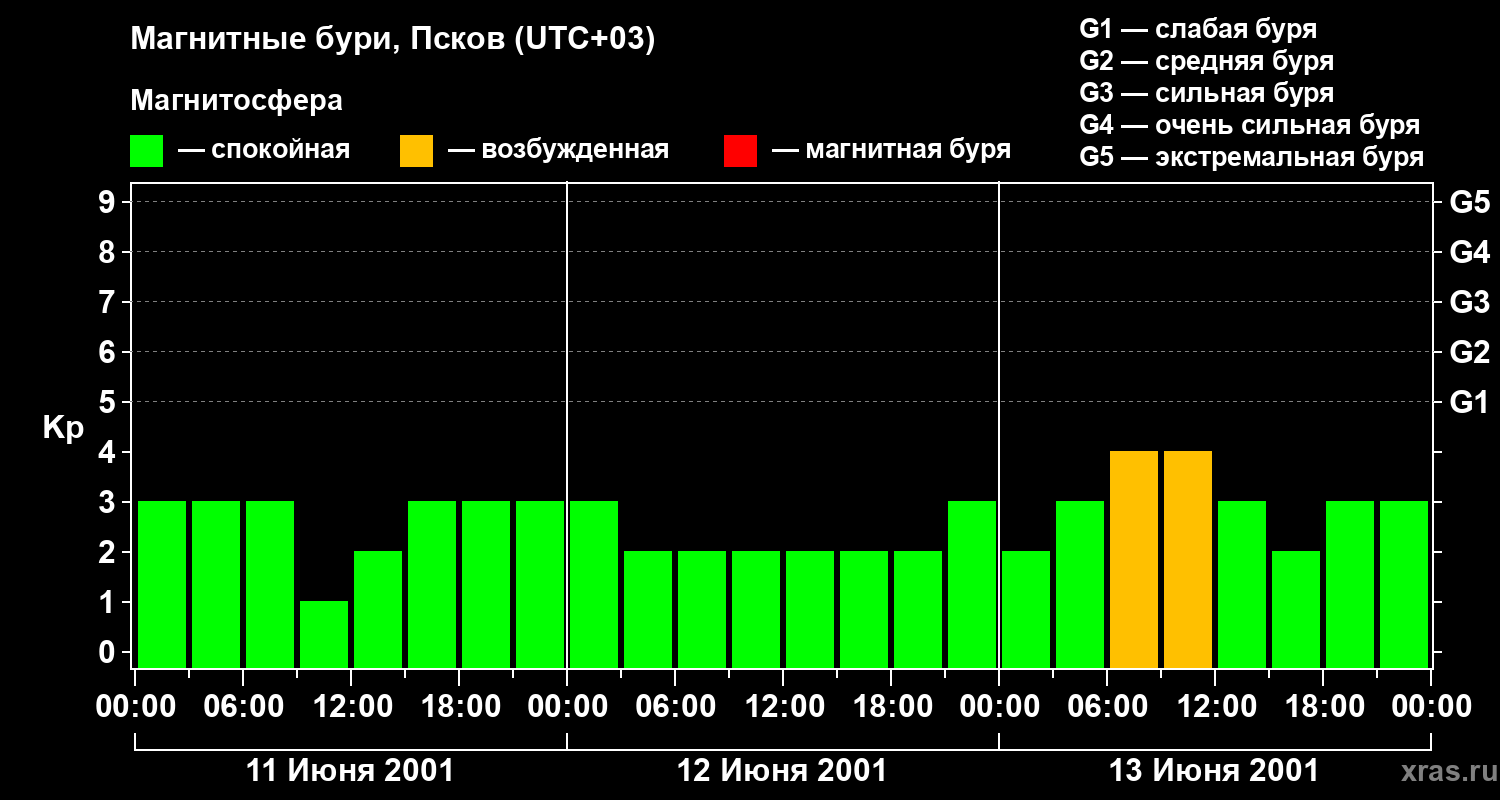
Task: Click the G1 marker on the right axis
Action: (x=1470, y=403)
